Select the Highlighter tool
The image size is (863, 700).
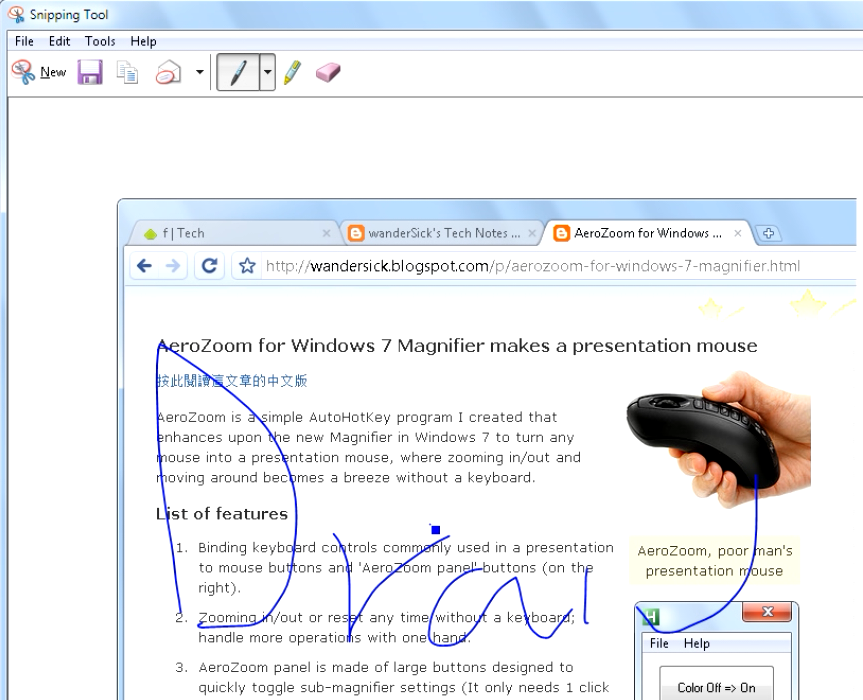[x=292, y=72]
